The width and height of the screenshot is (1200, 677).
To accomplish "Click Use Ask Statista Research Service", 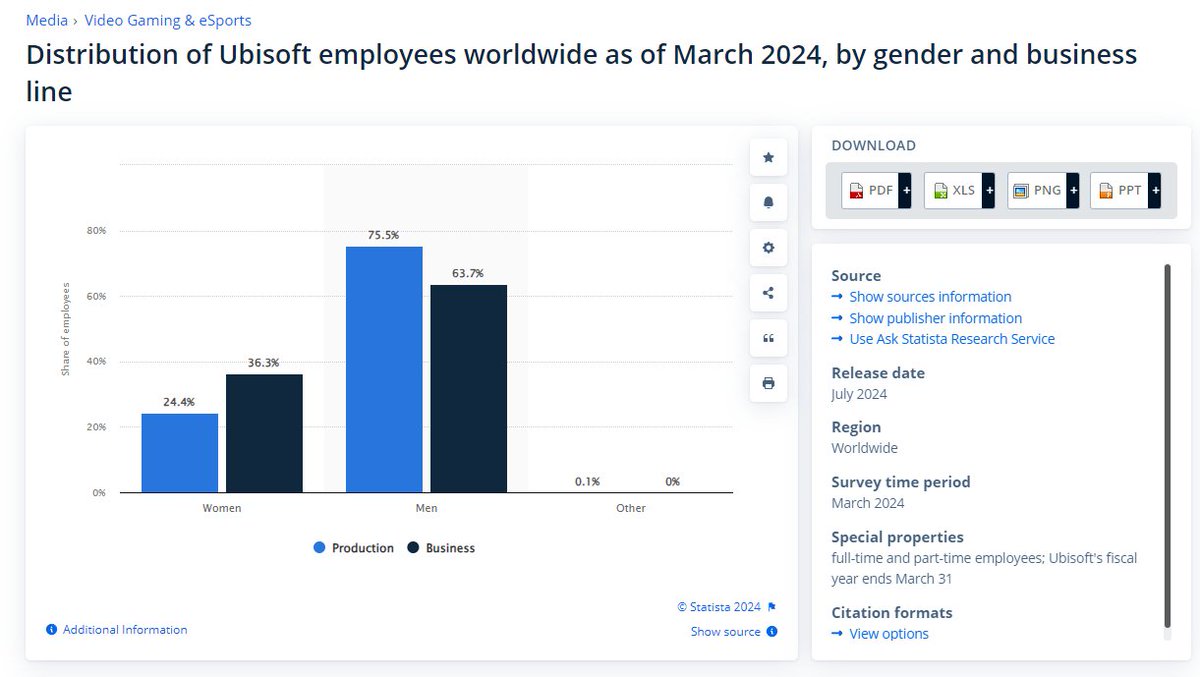I will [x=952, y=339].
